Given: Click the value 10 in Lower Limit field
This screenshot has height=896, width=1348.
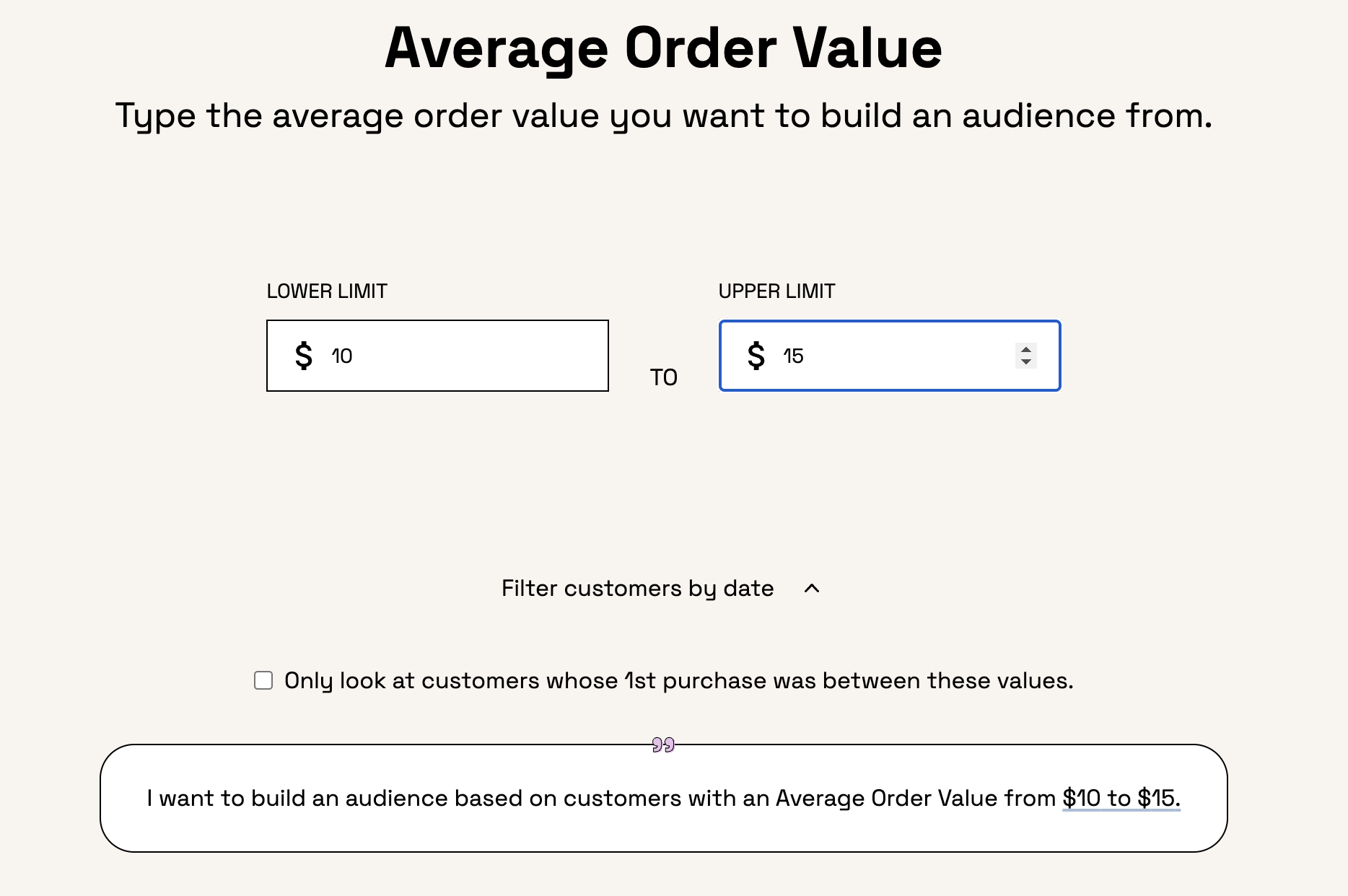Looking at the screenshot, I should 341,356.
